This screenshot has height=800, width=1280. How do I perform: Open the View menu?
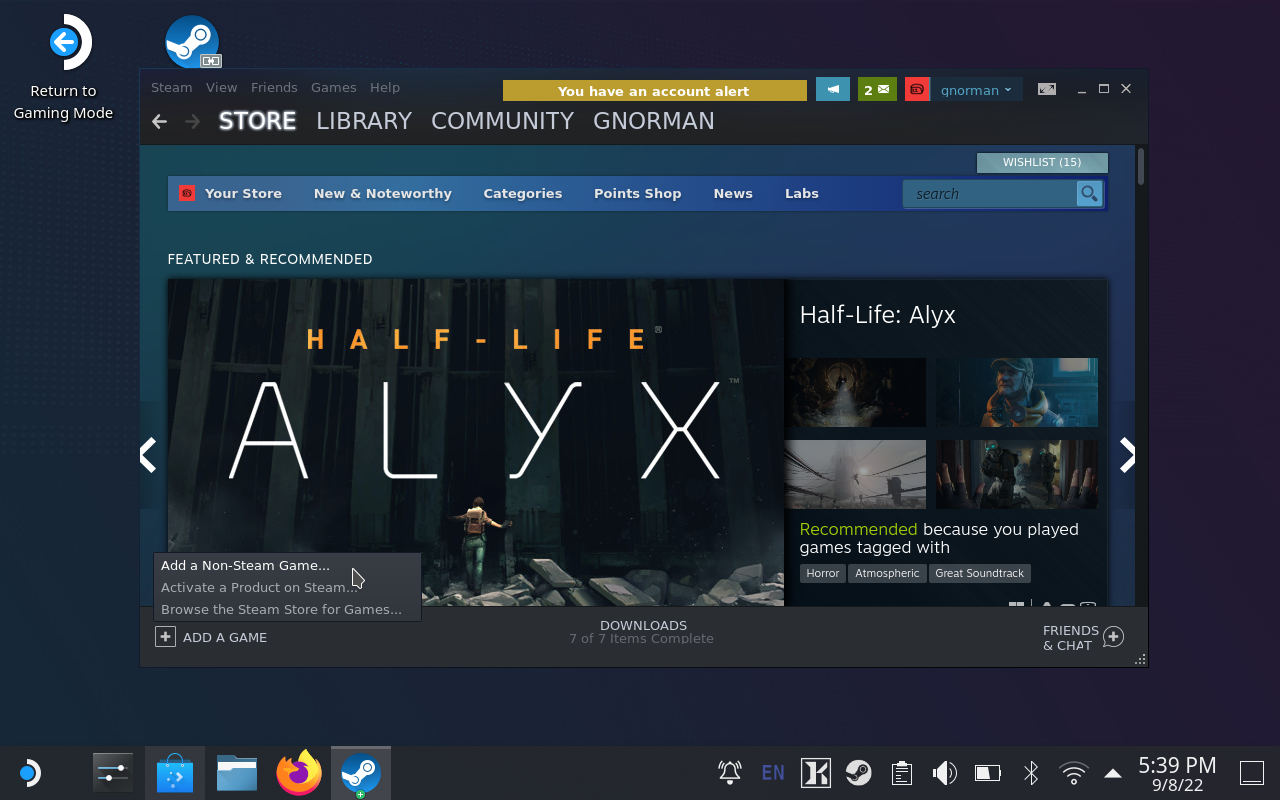point(221,88)
